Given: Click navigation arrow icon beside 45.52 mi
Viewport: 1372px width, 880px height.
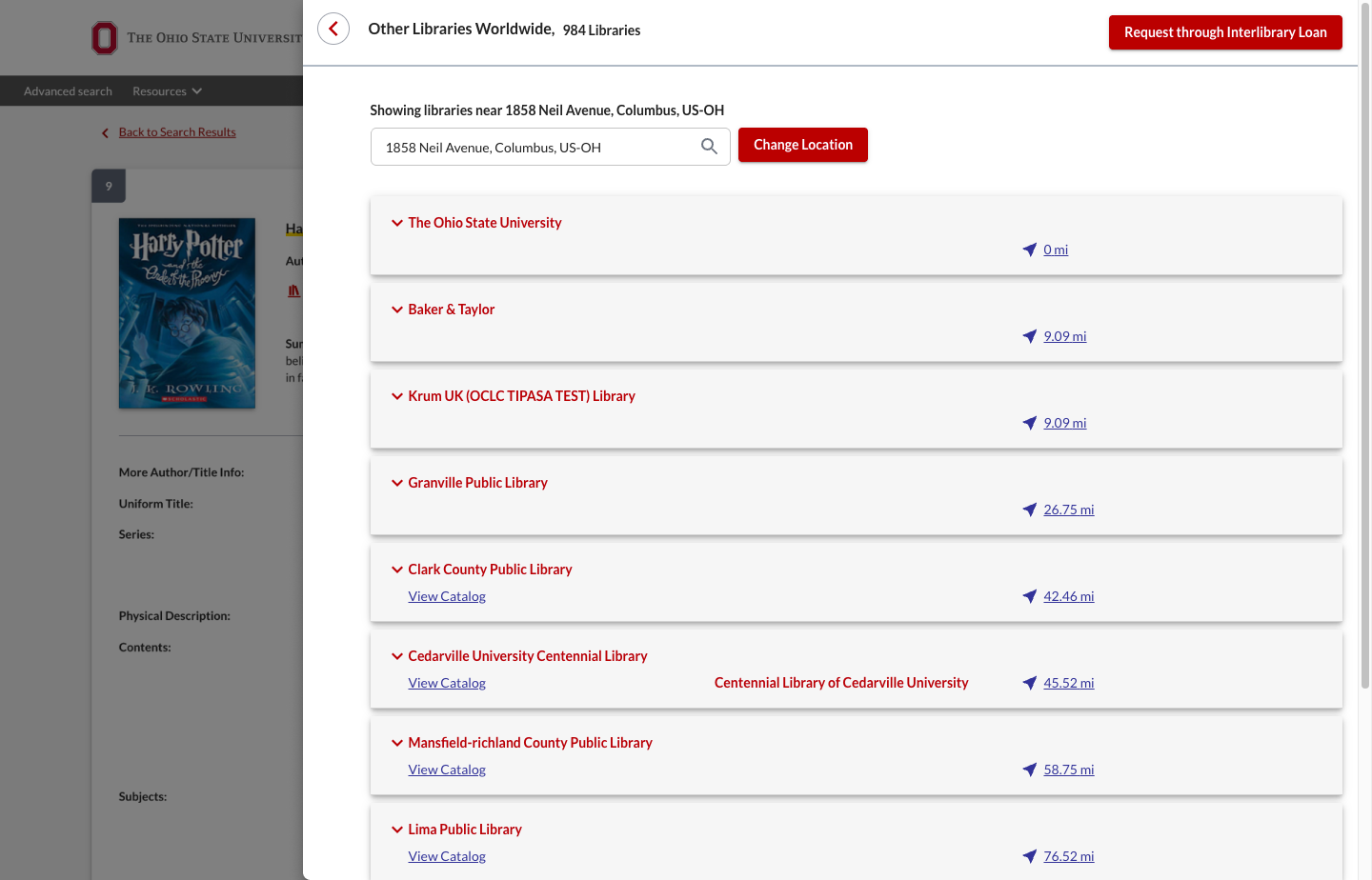Looking at the screenshot, I should coord(1029,683).
